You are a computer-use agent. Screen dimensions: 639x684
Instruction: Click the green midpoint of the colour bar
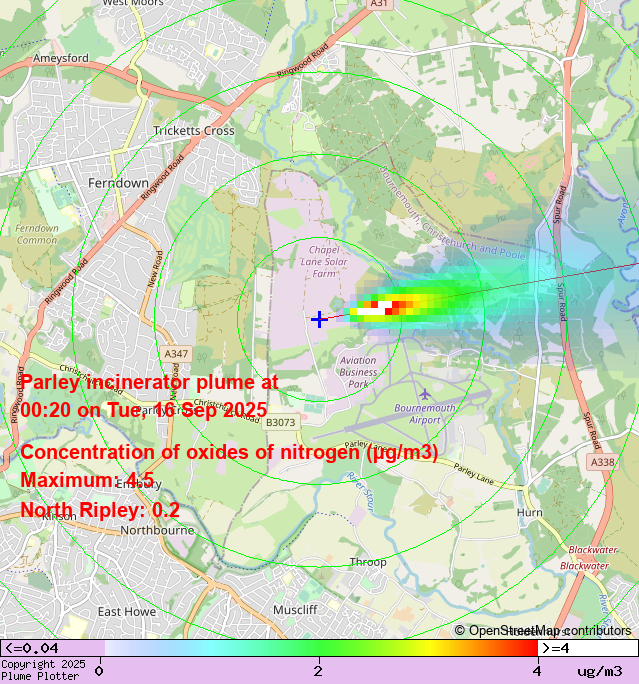[319, 648]
